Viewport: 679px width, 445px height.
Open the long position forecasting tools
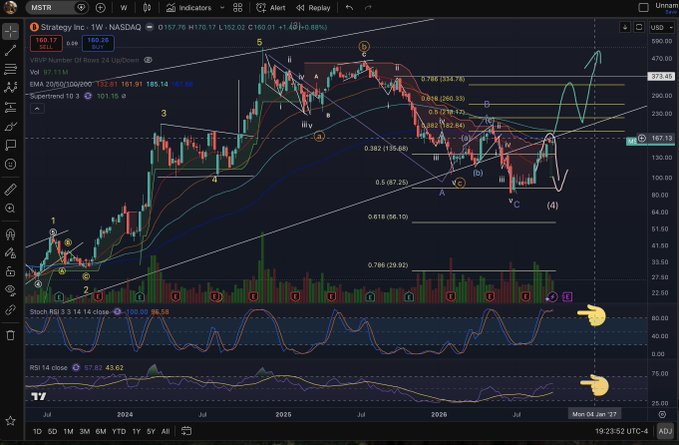[10, 107]
